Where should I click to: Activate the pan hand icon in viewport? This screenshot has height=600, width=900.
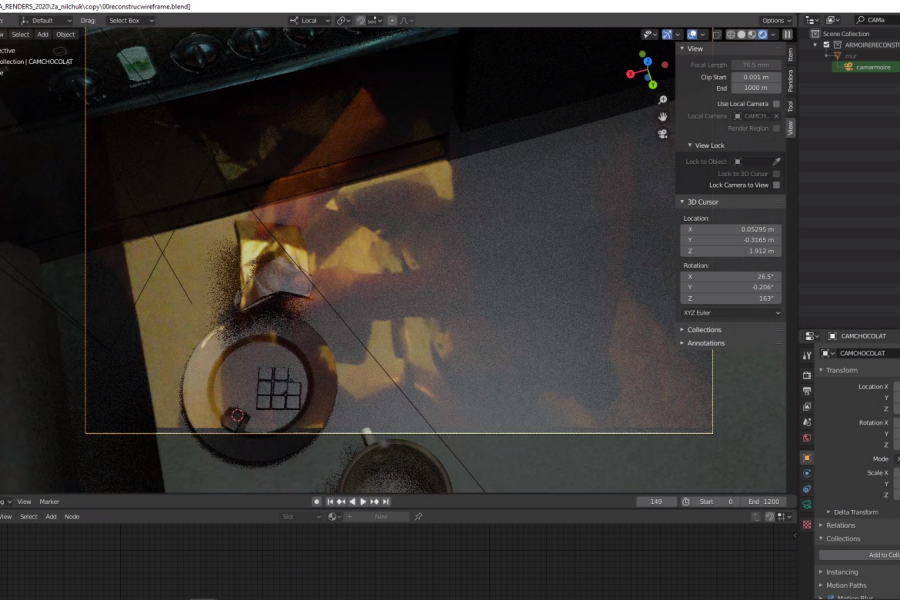click(x=662, y=116)
